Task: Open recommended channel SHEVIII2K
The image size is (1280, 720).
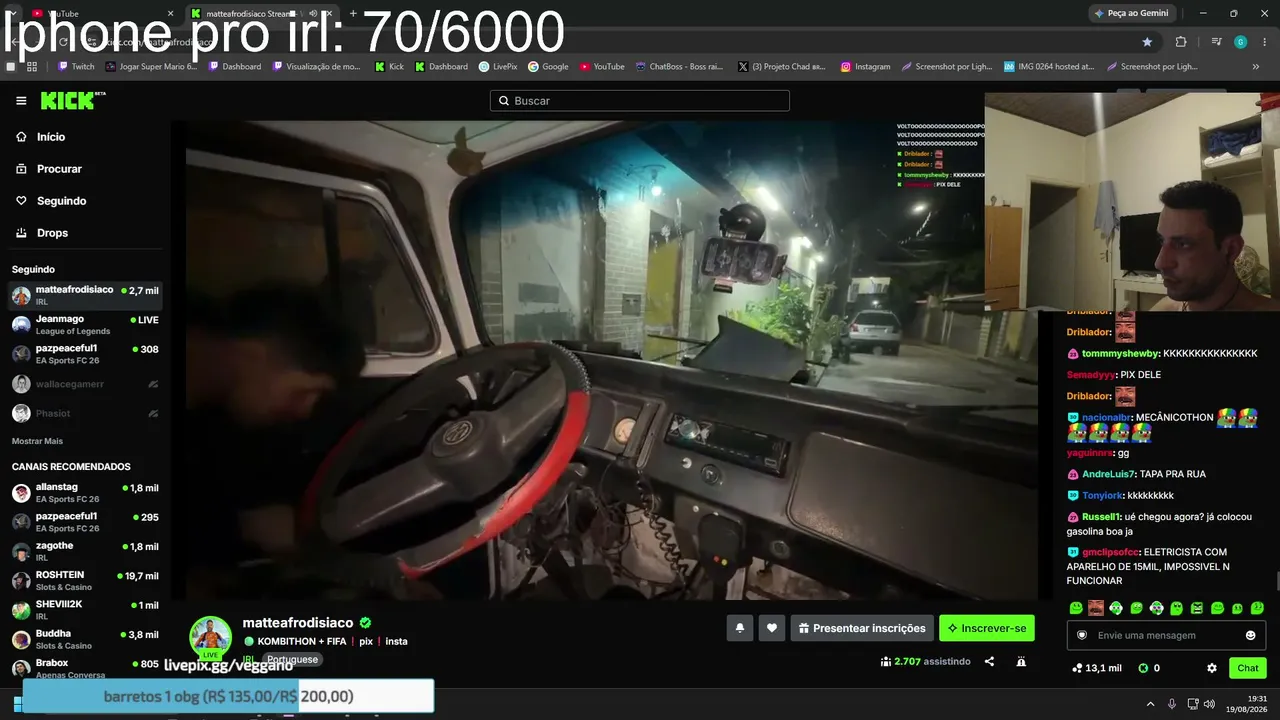Action: 85,609
